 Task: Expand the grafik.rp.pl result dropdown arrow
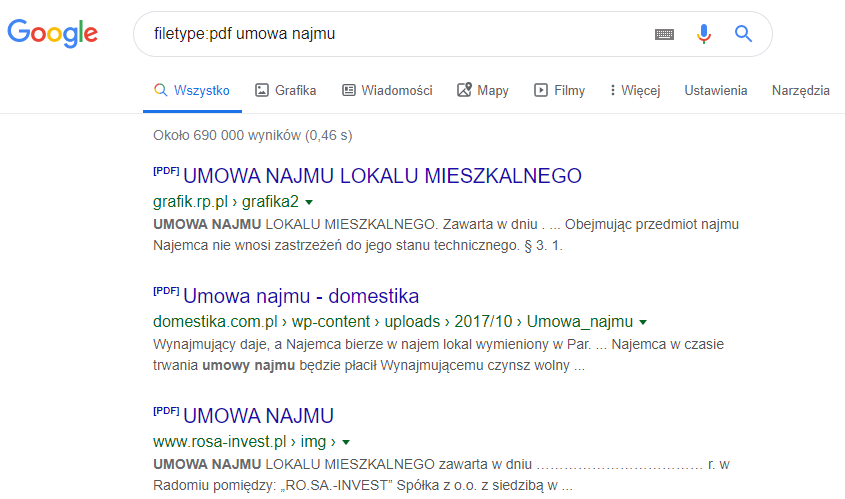pyautogui.click(x=309, y=202)
